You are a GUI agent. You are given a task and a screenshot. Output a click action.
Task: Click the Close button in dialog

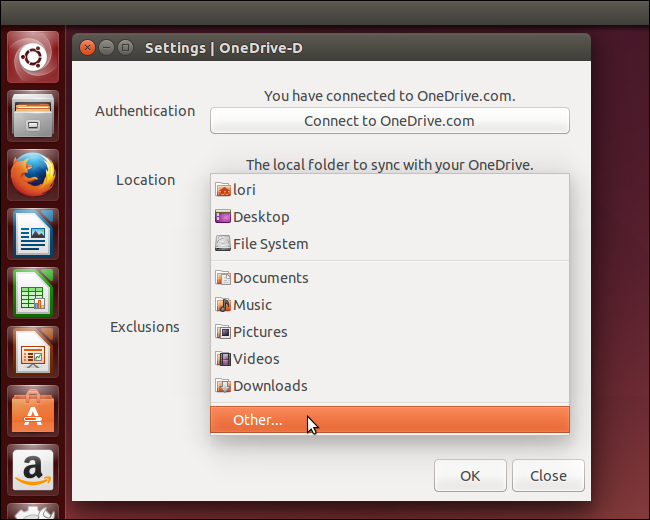click(x=548, y=476)
